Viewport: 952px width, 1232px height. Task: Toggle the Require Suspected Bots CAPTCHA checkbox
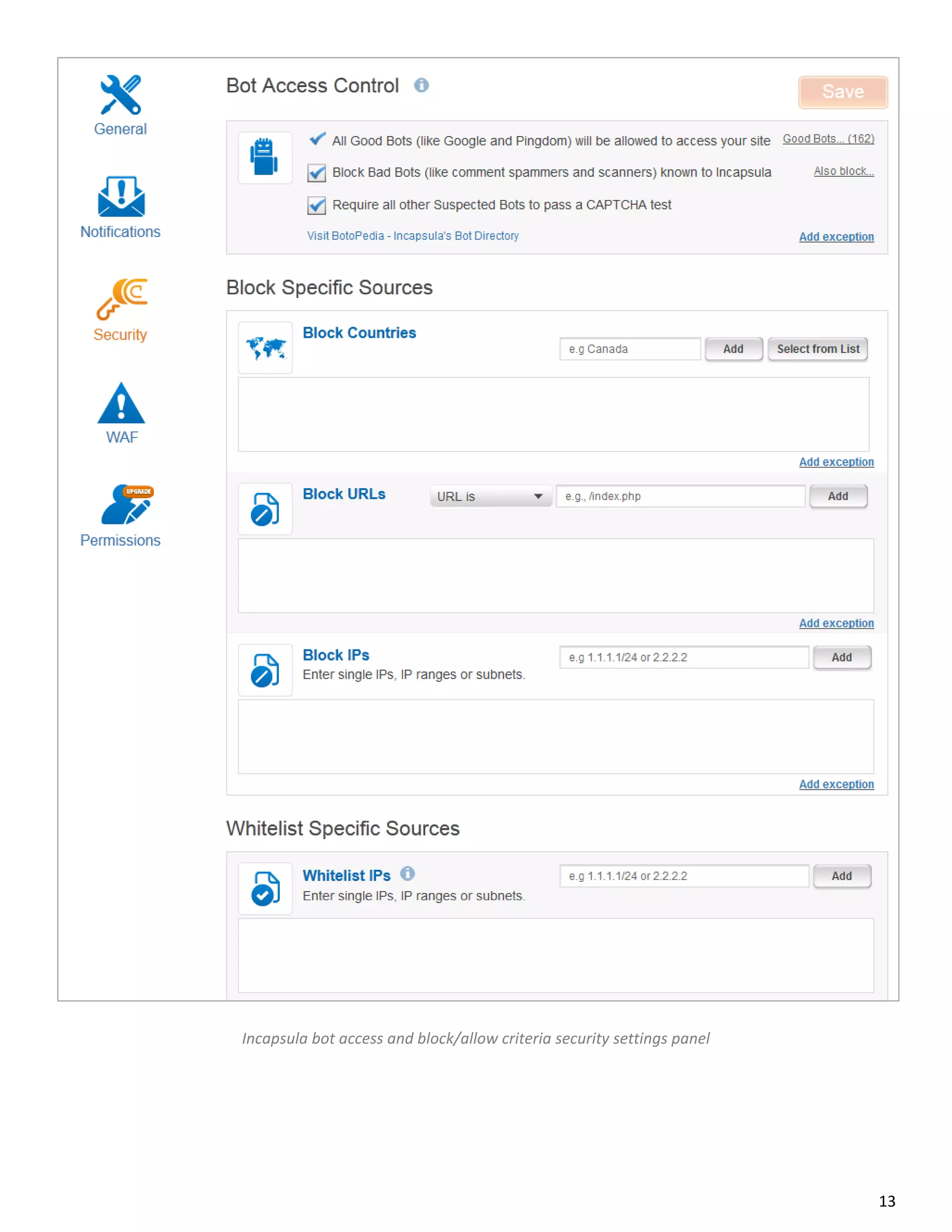(317, 205)
